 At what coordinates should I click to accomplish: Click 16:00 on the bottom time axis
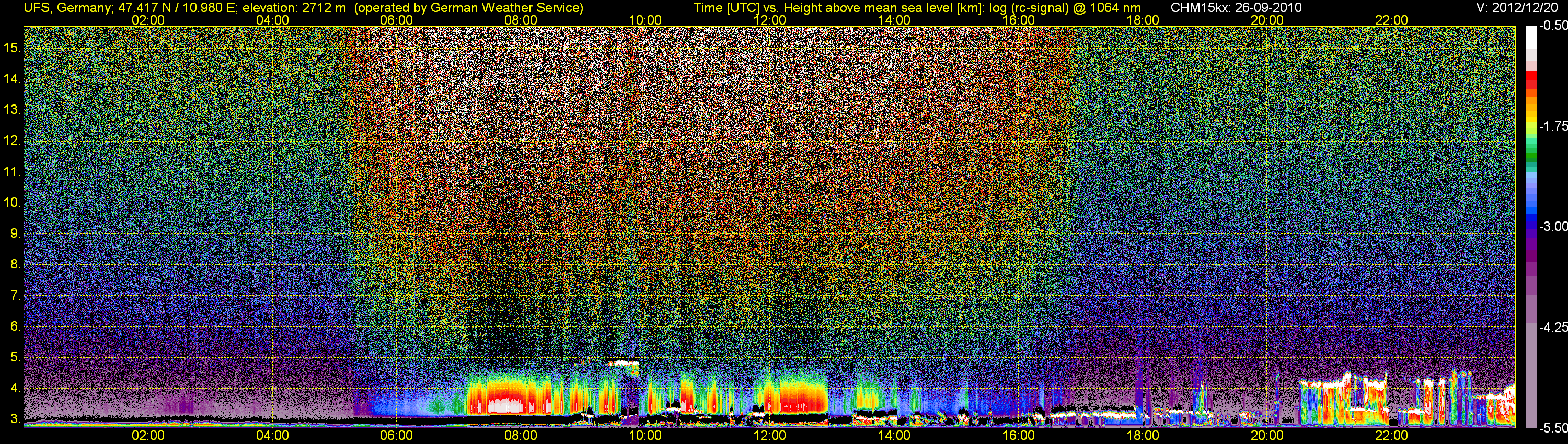1018,436
